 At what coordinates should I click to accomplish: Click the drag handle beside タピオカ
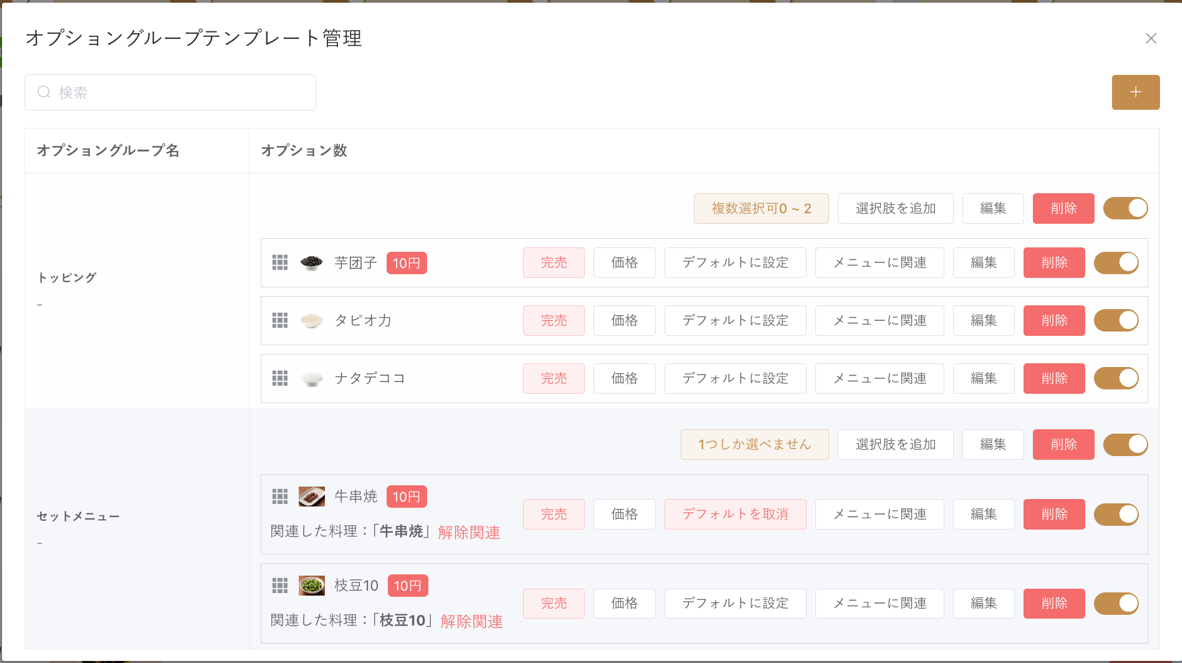pyautogui.click(x=280, y=320)
